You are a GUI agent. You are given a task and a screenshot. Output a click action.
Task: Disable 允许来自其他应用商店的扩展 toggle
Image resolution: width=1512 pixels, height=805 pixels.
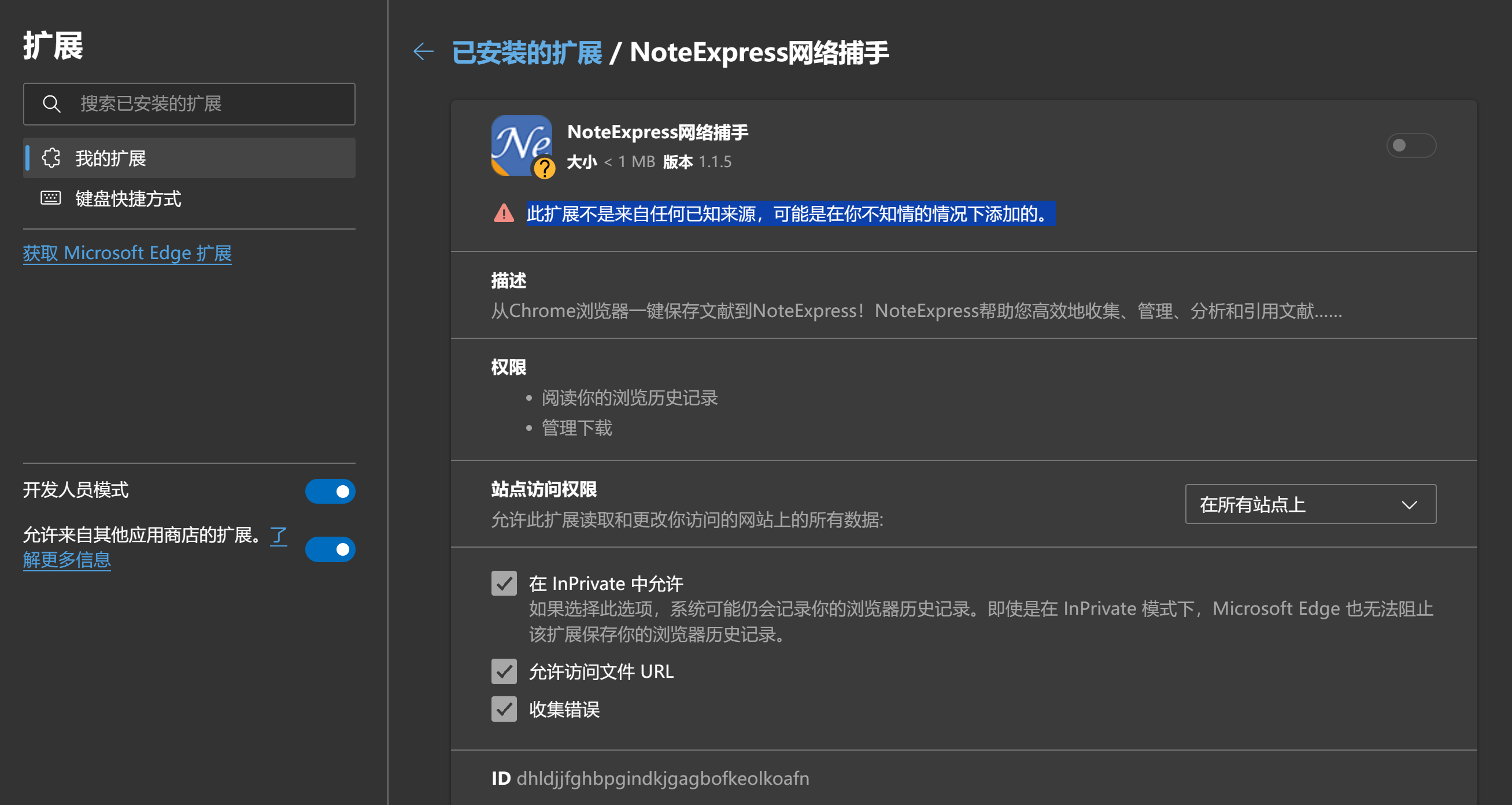pyautogui.click(x=331, y=549)
